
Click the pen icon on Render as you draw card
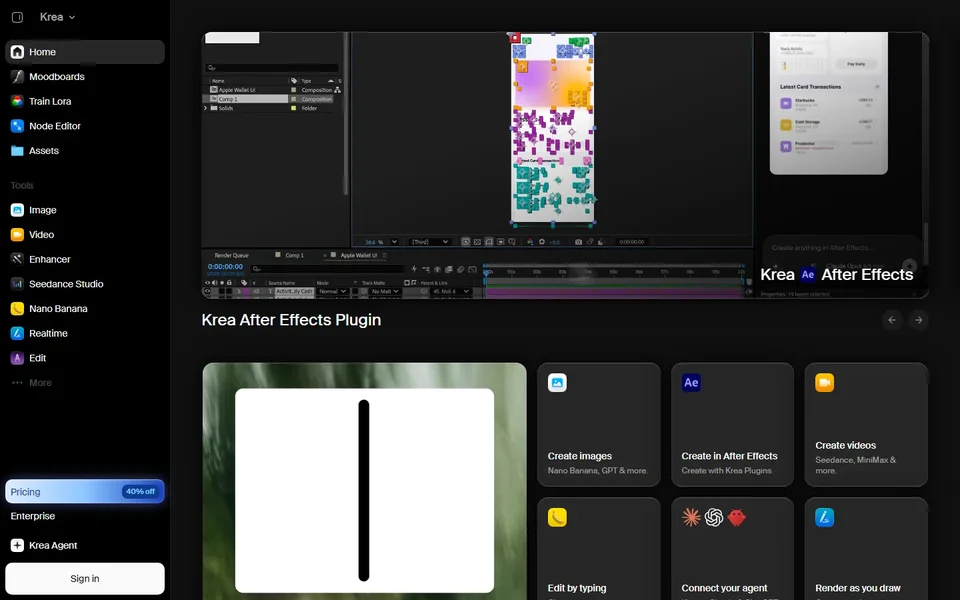coord(825,517)
